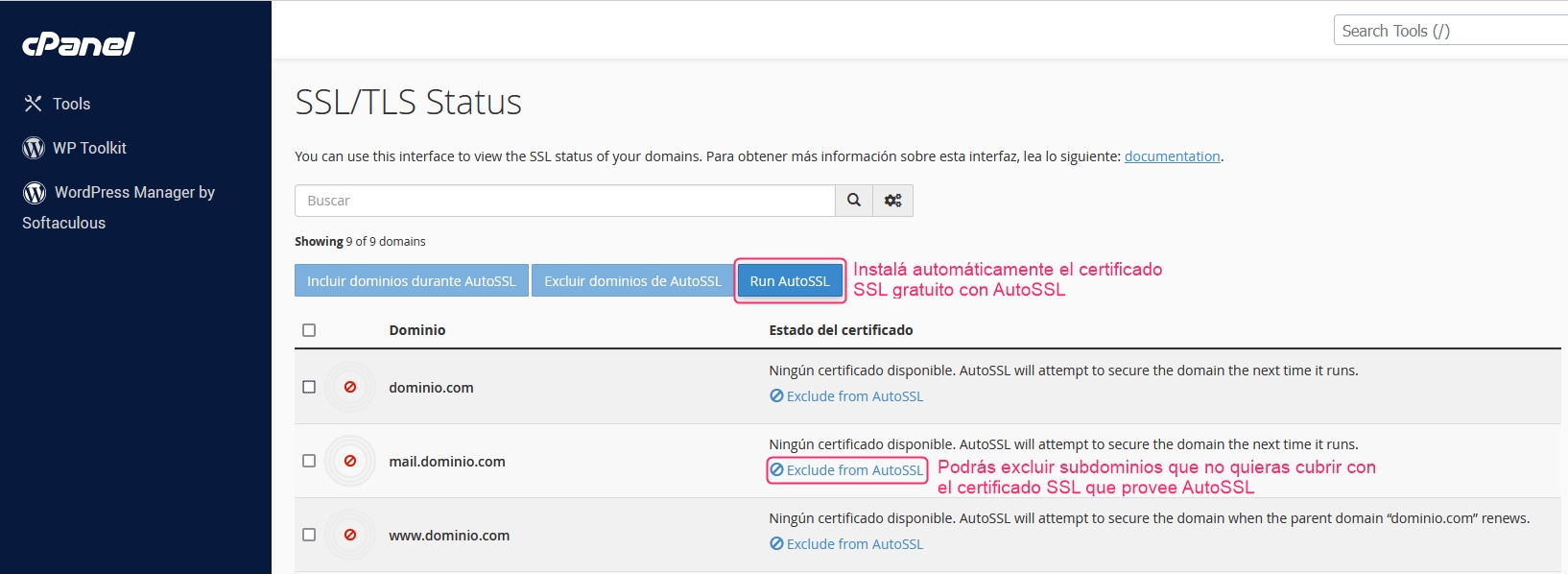The width and height of the screenshot is (1568, 574).
Task: Tick the www.dominio.com checkbox
Action: coord(309,535)
